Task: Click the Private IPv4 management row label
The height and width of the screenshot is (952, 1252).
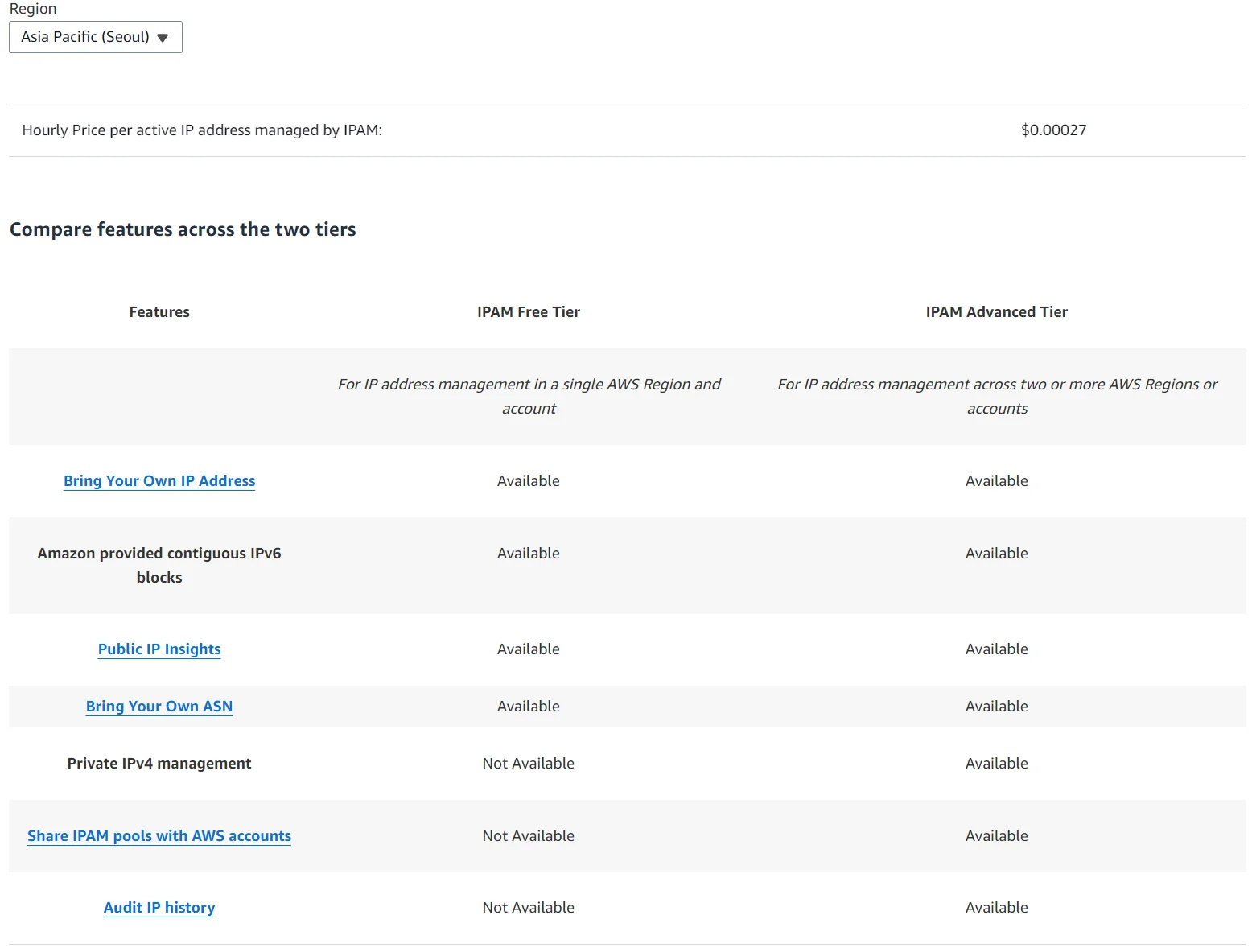Action: point(159,763)
